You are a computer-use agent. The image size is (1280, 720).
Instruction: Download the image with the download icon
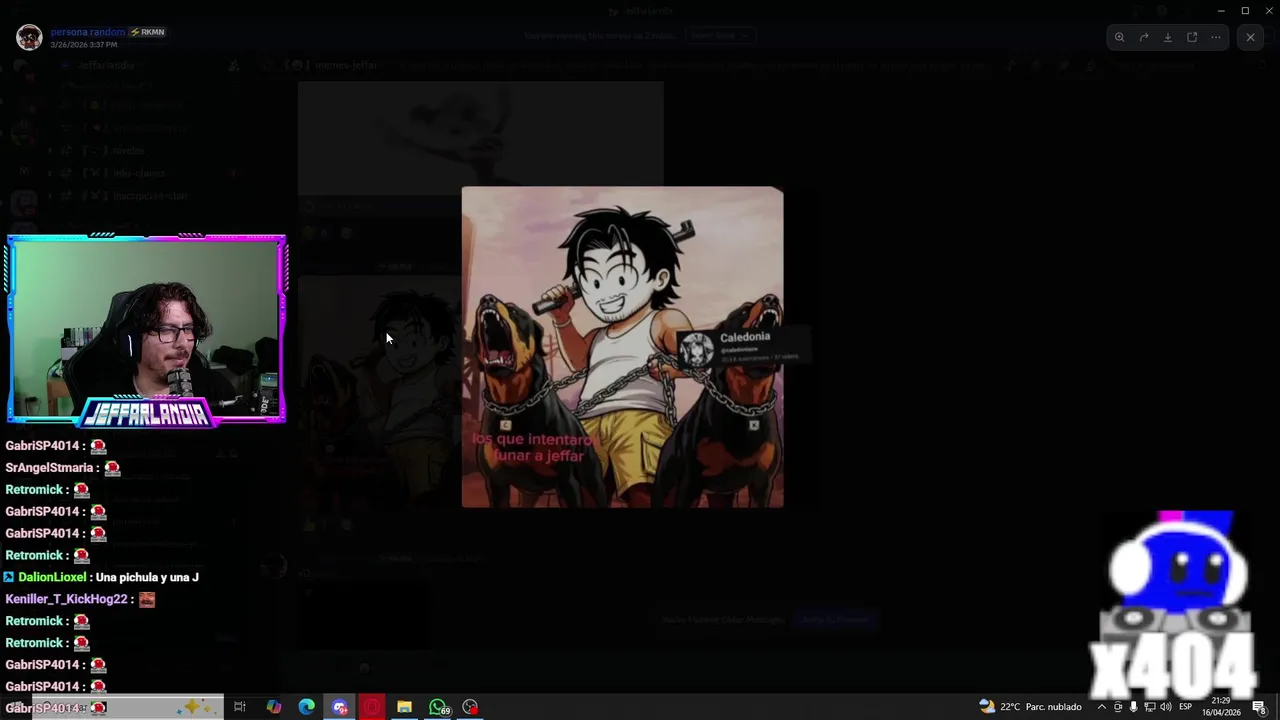1168,37
